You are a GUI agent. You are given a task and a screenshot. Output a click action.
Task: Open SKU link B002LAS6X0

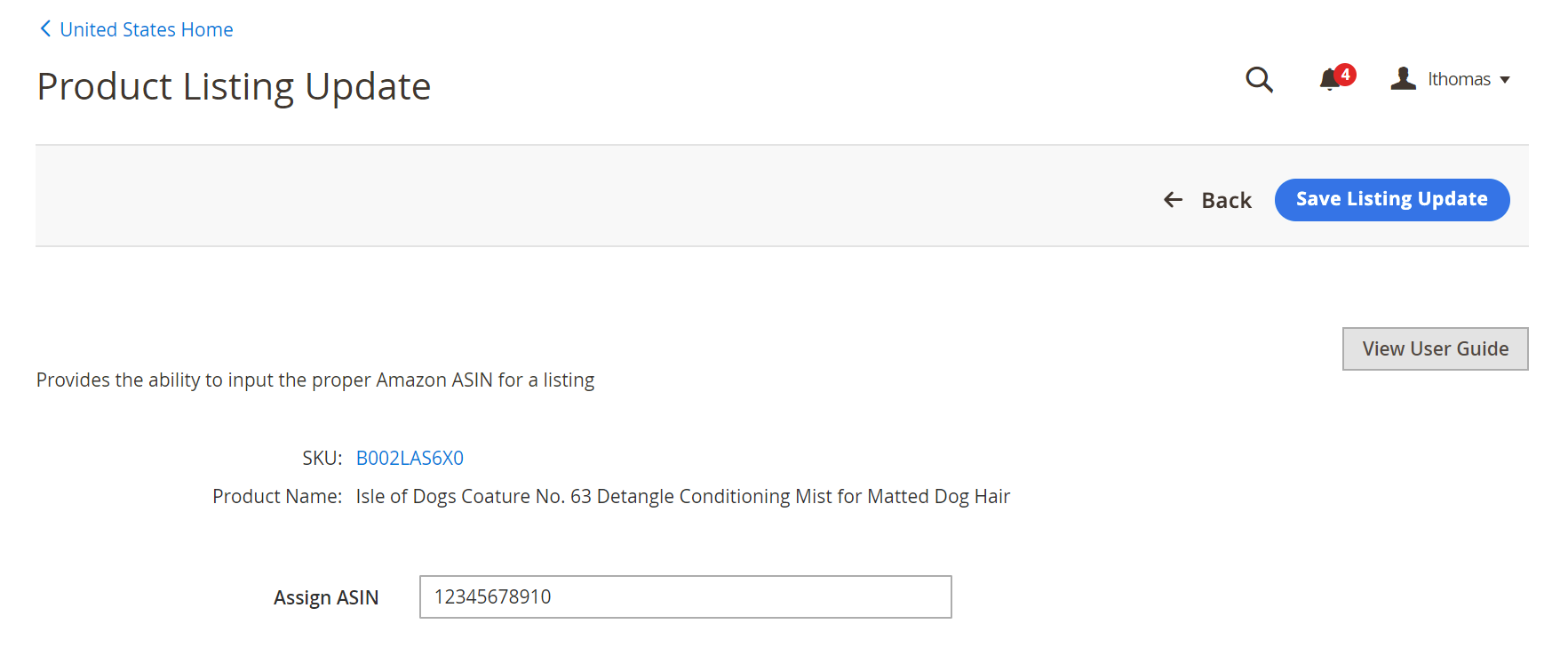[x=410, y=458]
